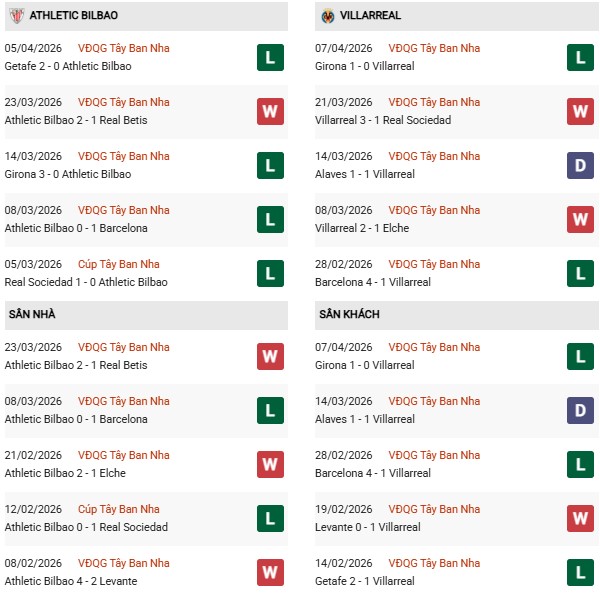Click W badge beside Athletic Bilbao 4-2 Levante
Screen dimensions: 600x595
pyautogui.click(x=270, y=572)
